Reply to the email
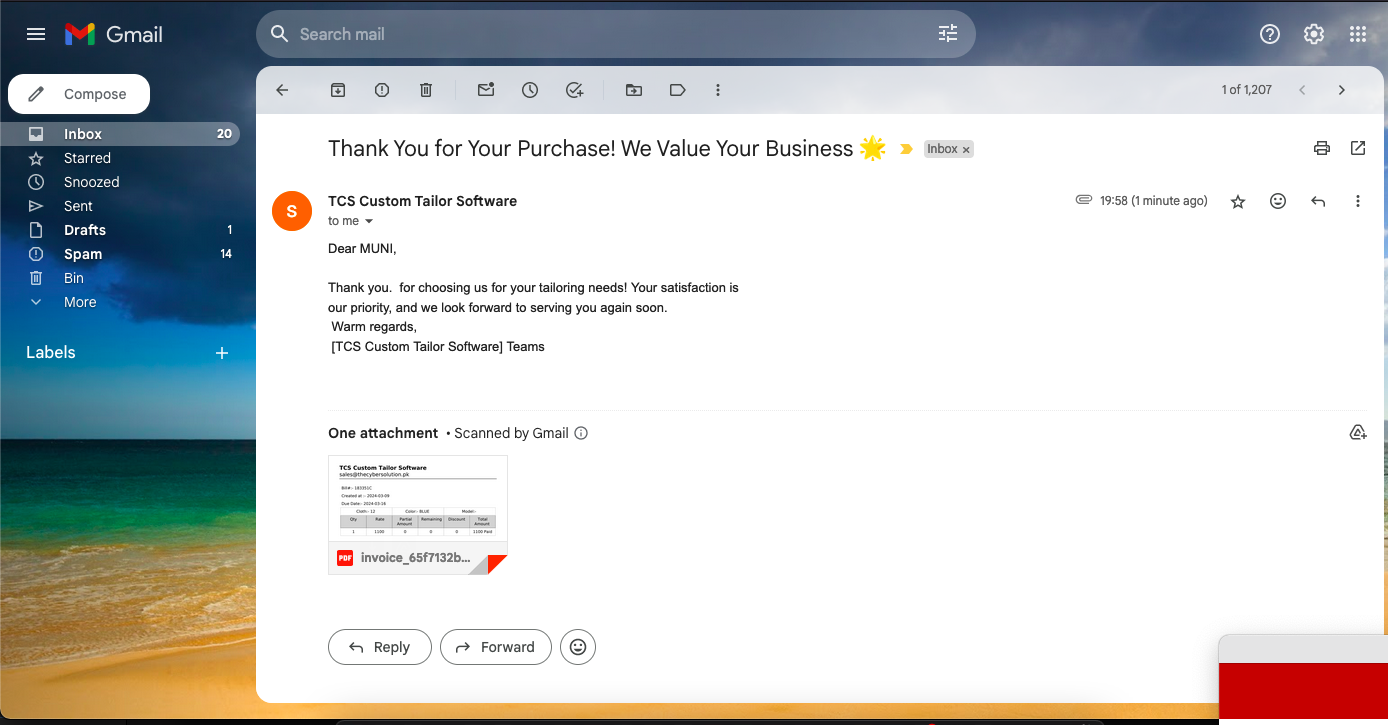Screen dimensions: 1388x725 379,646
